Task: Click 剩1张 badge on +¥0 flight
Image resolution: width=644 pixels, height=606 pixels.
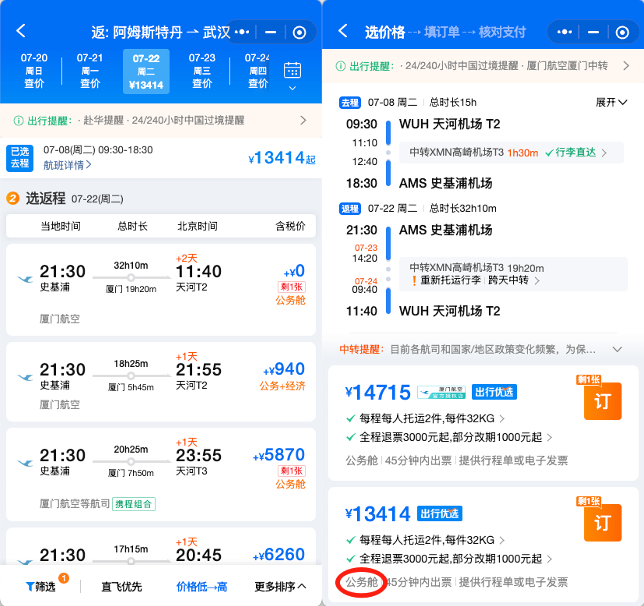Action: (292, 287)
